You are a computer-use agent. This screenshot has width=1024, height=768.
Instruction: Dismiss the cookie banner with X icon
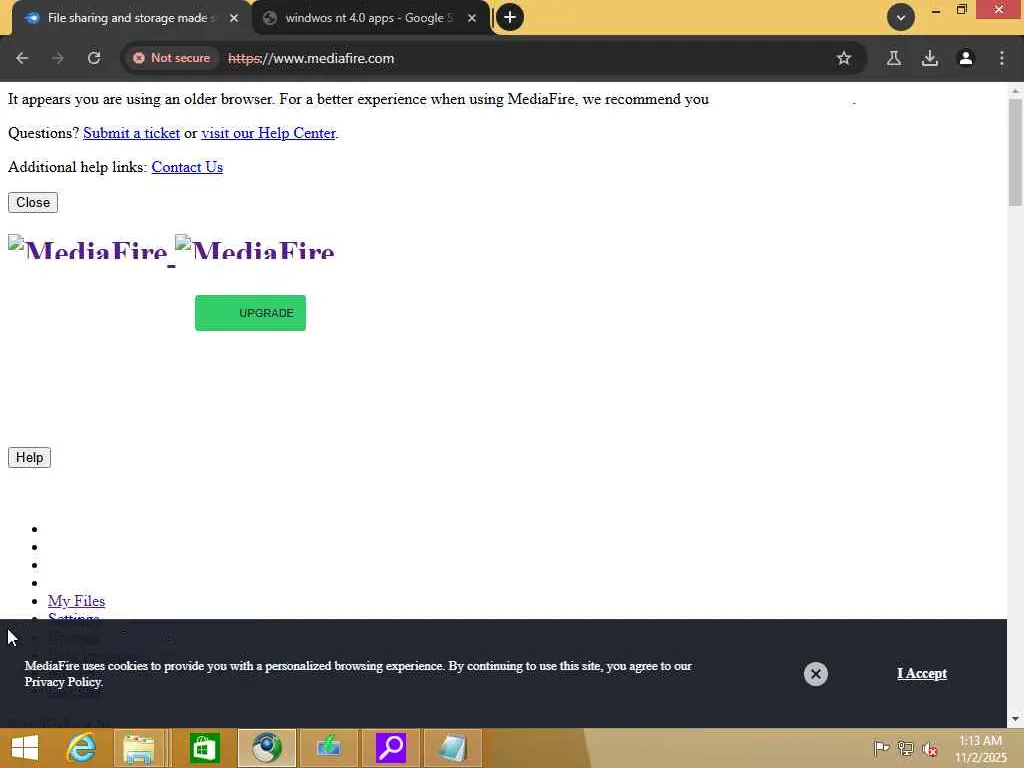click(816, 674)
